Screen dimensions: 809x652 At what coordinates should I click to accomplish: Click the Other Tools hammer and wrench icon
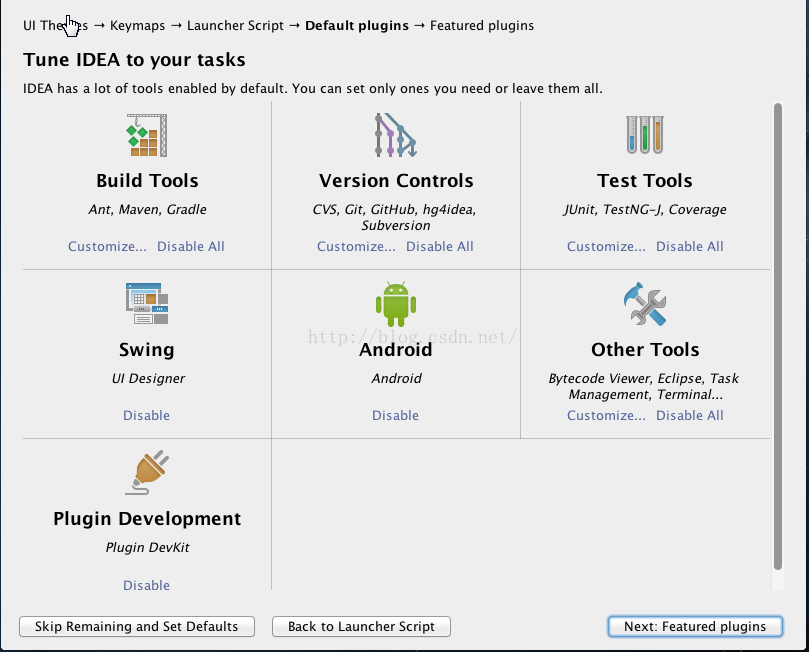645,304
